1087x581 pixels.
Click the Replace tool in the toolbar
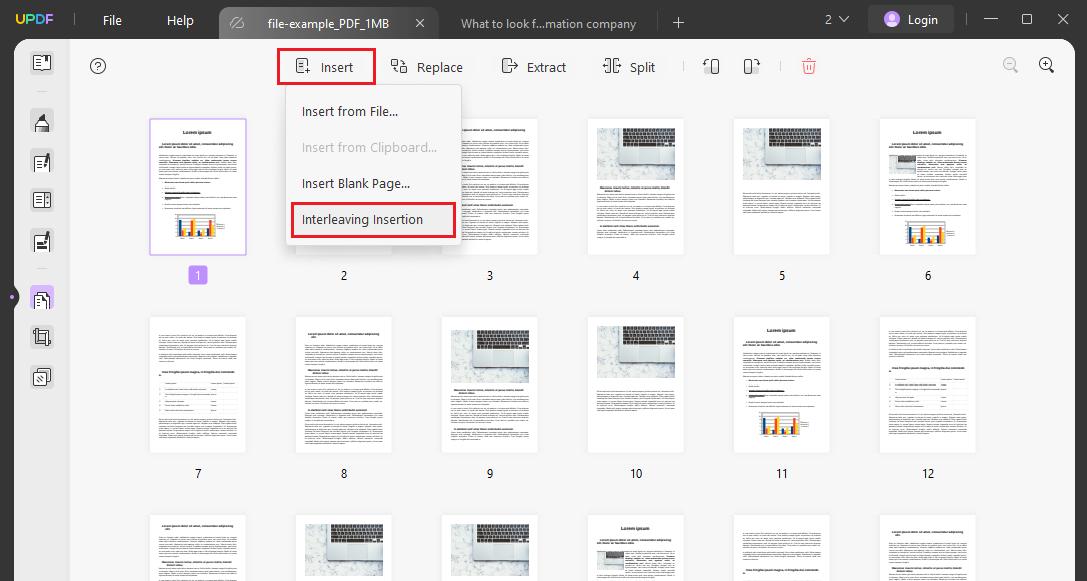click(427, 66)
